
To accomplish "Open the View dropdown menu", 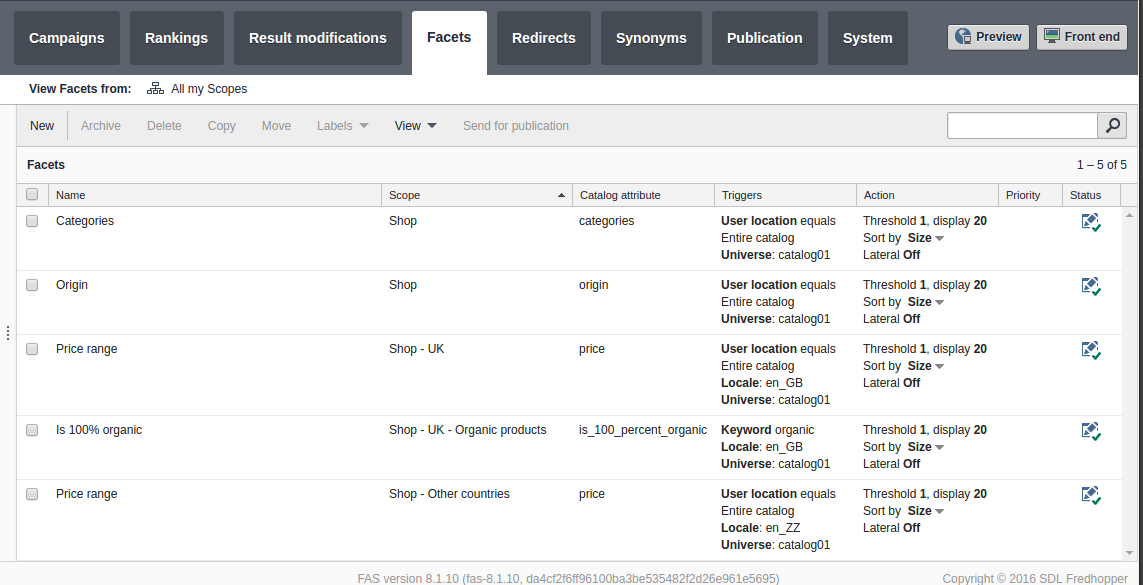I will pyautogui.click(x=416, y=125).
